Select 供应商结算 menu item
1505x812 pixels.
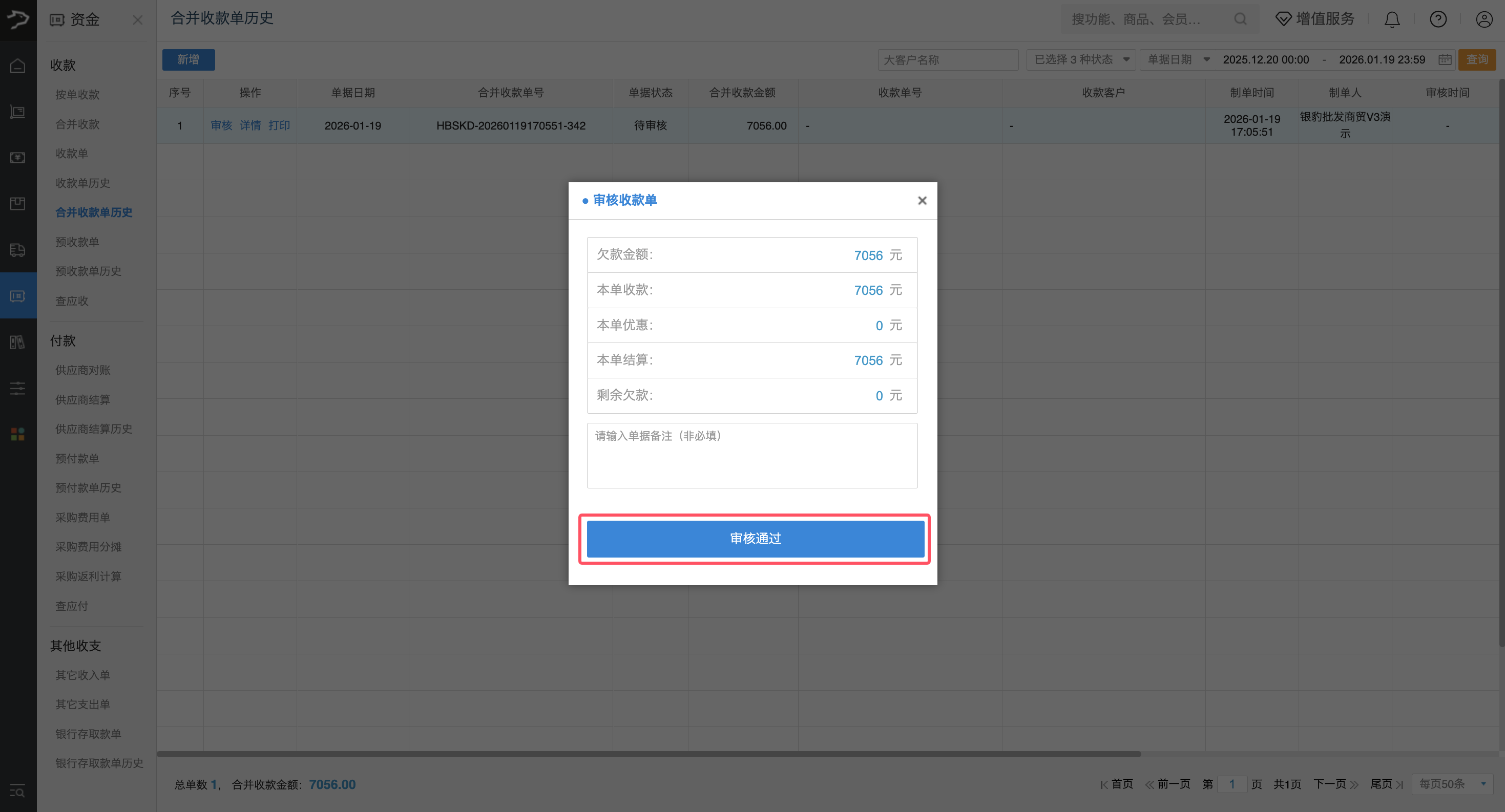point(83,400)
